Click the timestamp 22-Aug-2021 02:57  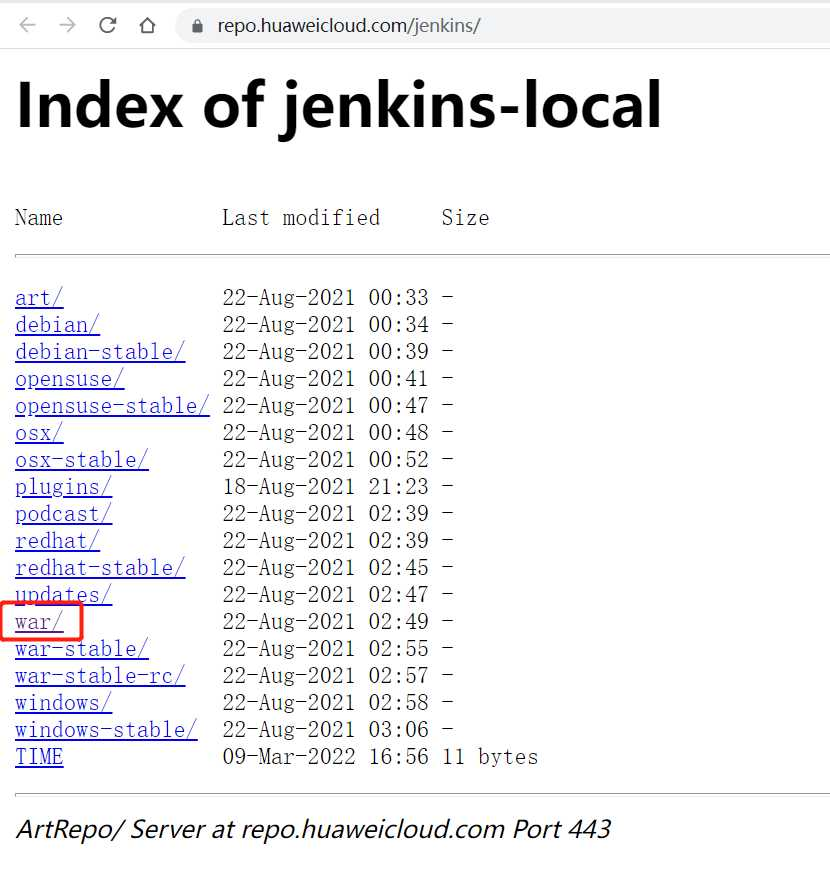[326, 676]
